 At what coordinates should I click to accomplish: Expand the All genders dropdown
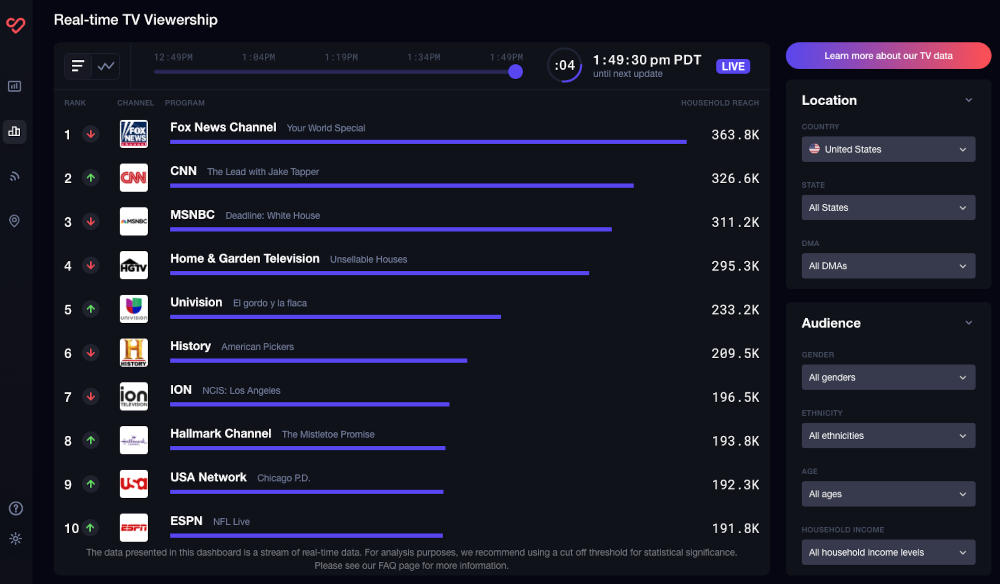(889, 377)
